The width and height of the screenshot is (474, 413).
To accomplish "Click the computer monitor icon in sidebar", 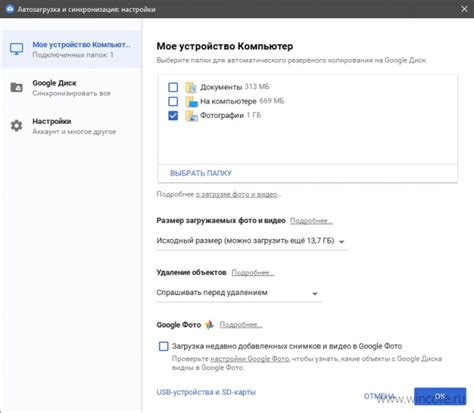I will click(x=16, y=49).
